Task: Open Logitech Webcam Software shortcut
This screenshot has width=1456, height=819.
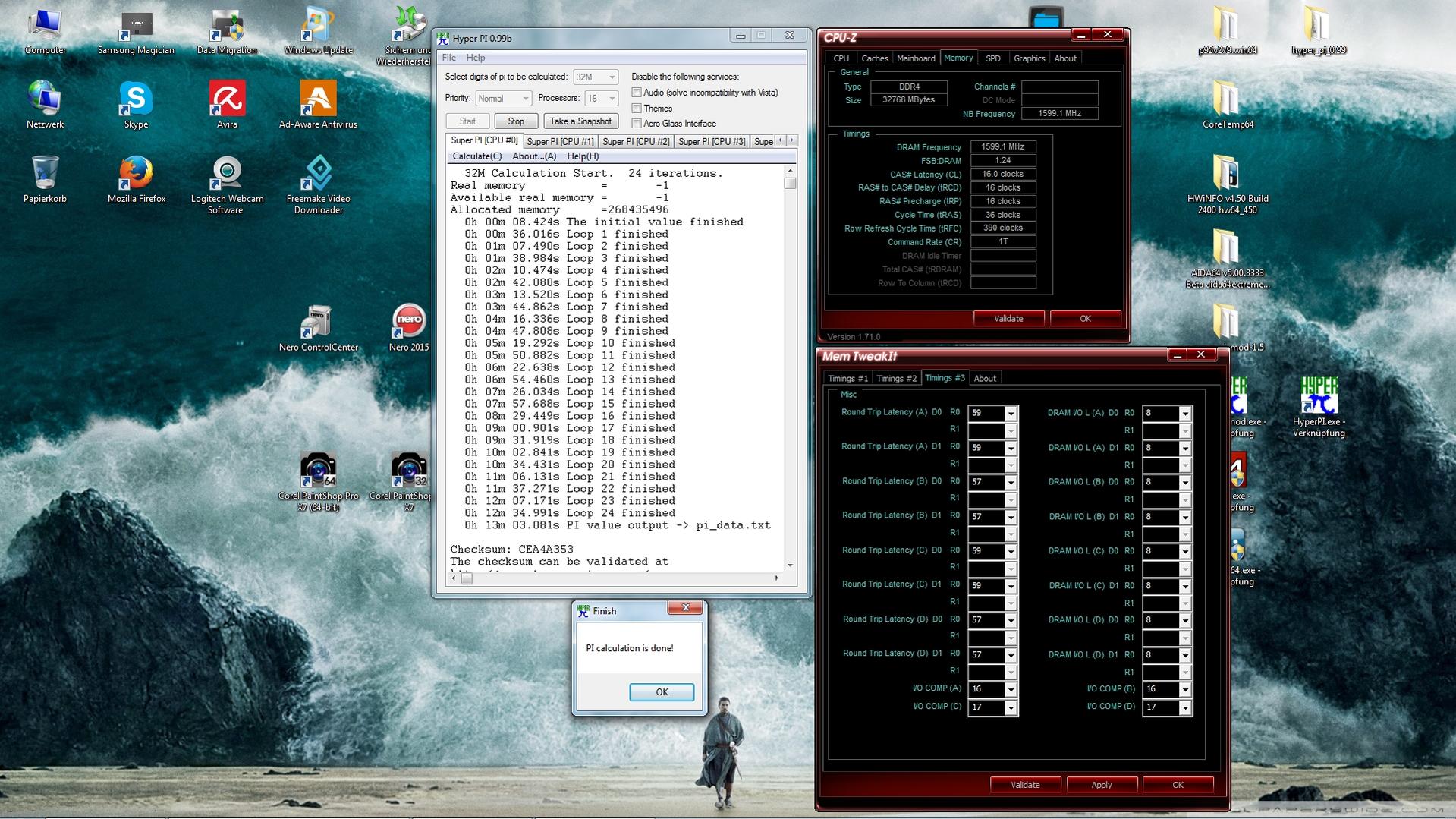Action: tap(227, 184)
